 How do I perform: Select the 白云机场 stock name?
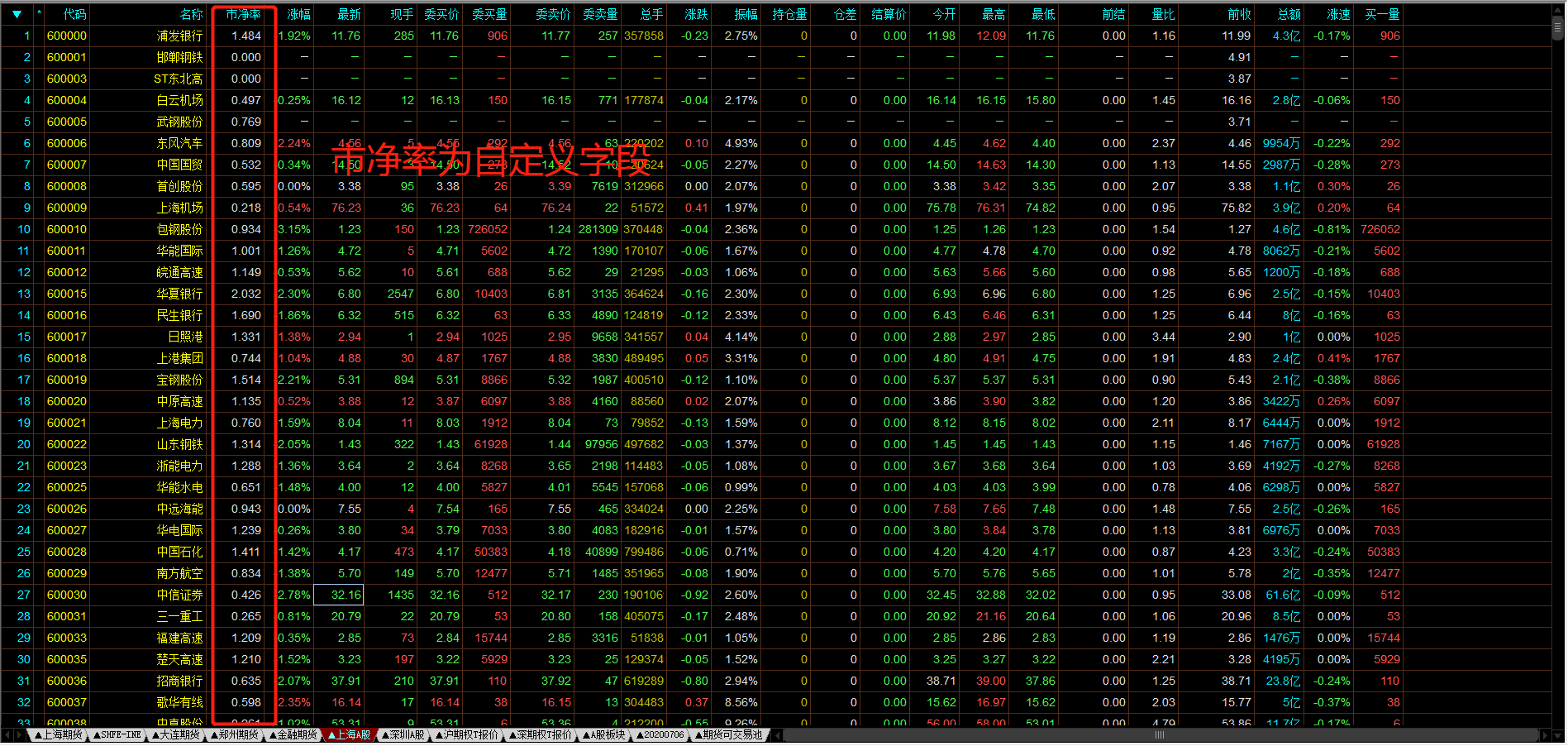pos(179,100)
